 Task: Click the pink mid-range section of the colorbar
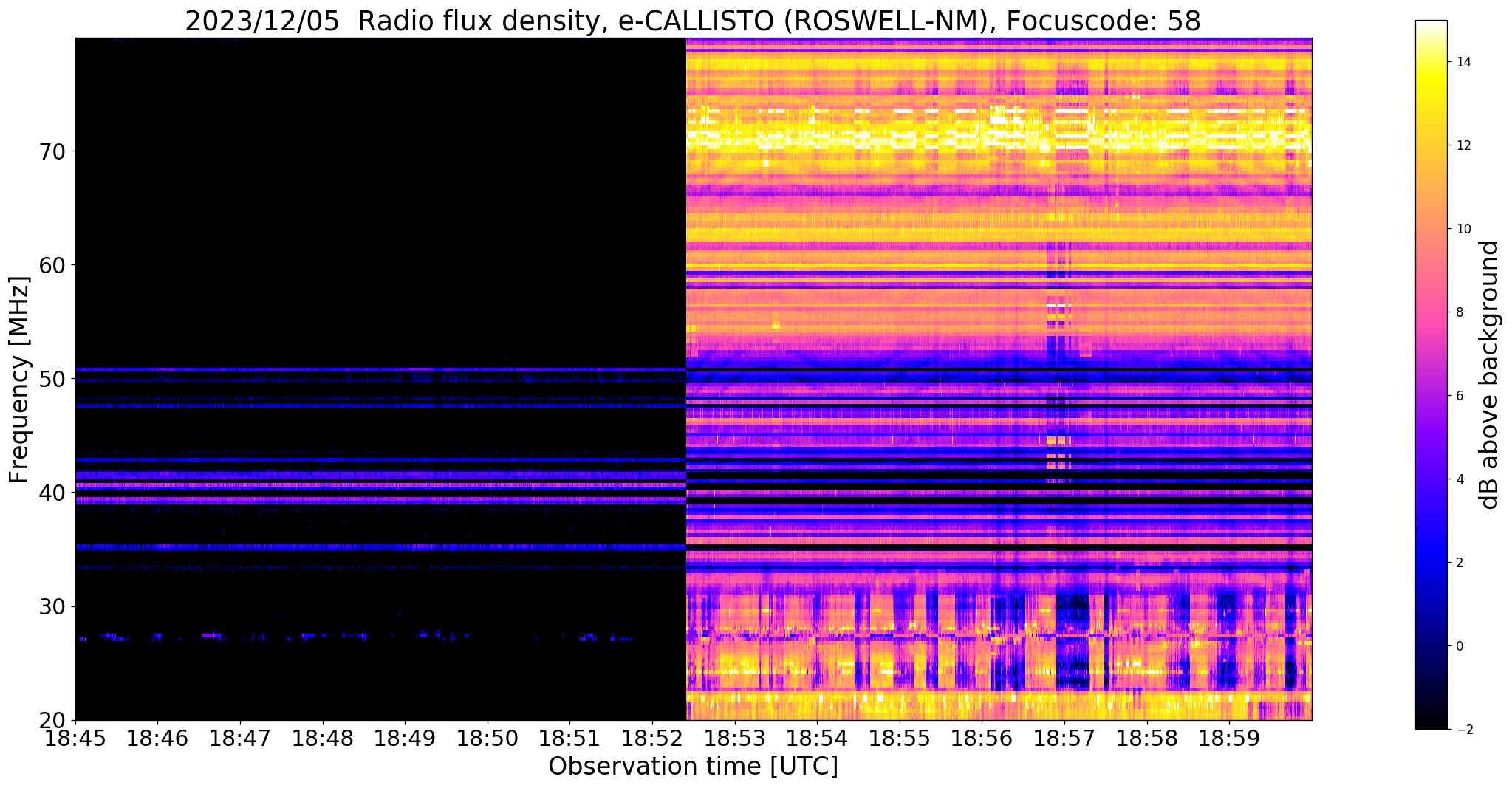[x=1431, y=318]
